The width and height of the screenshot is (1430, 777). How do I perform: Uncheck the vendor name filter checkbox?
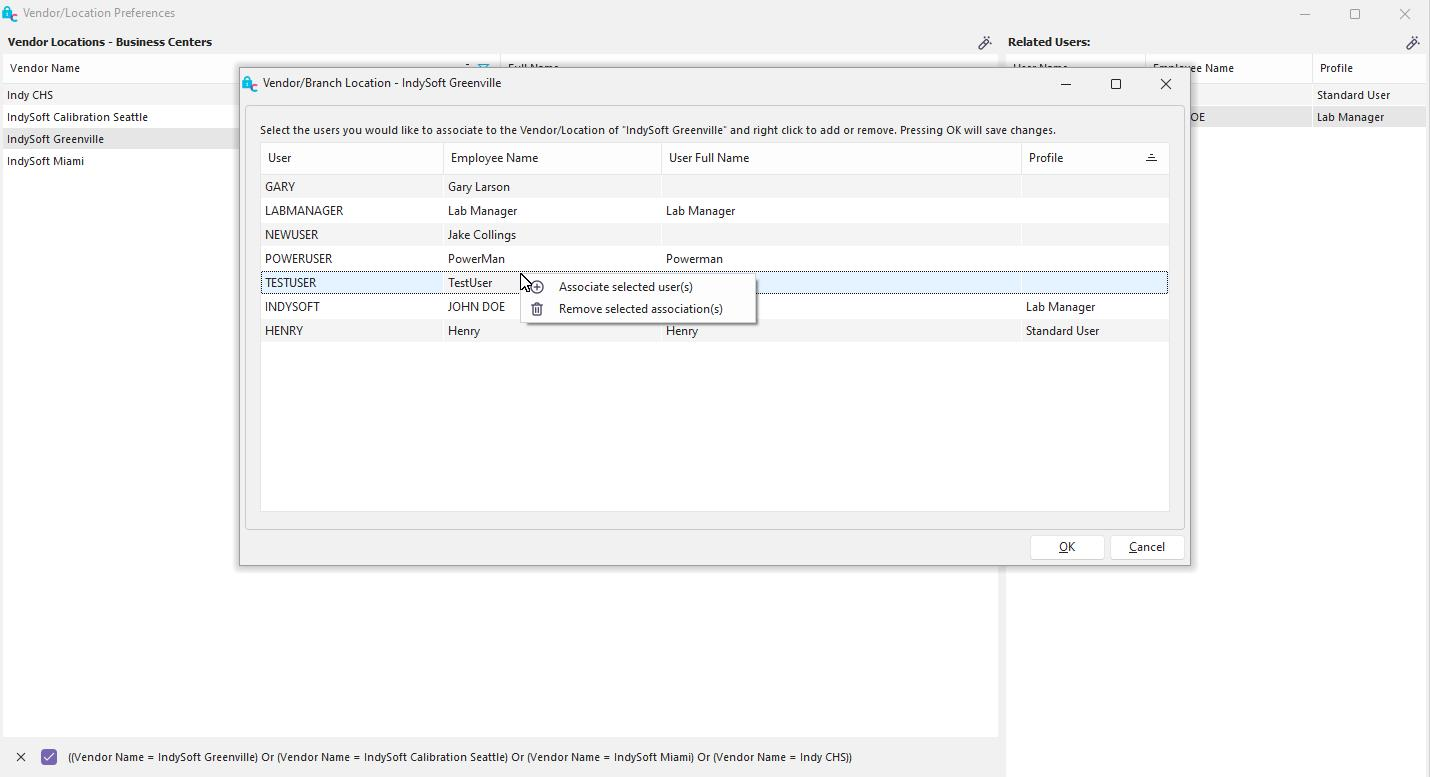[x=49, y=757]
